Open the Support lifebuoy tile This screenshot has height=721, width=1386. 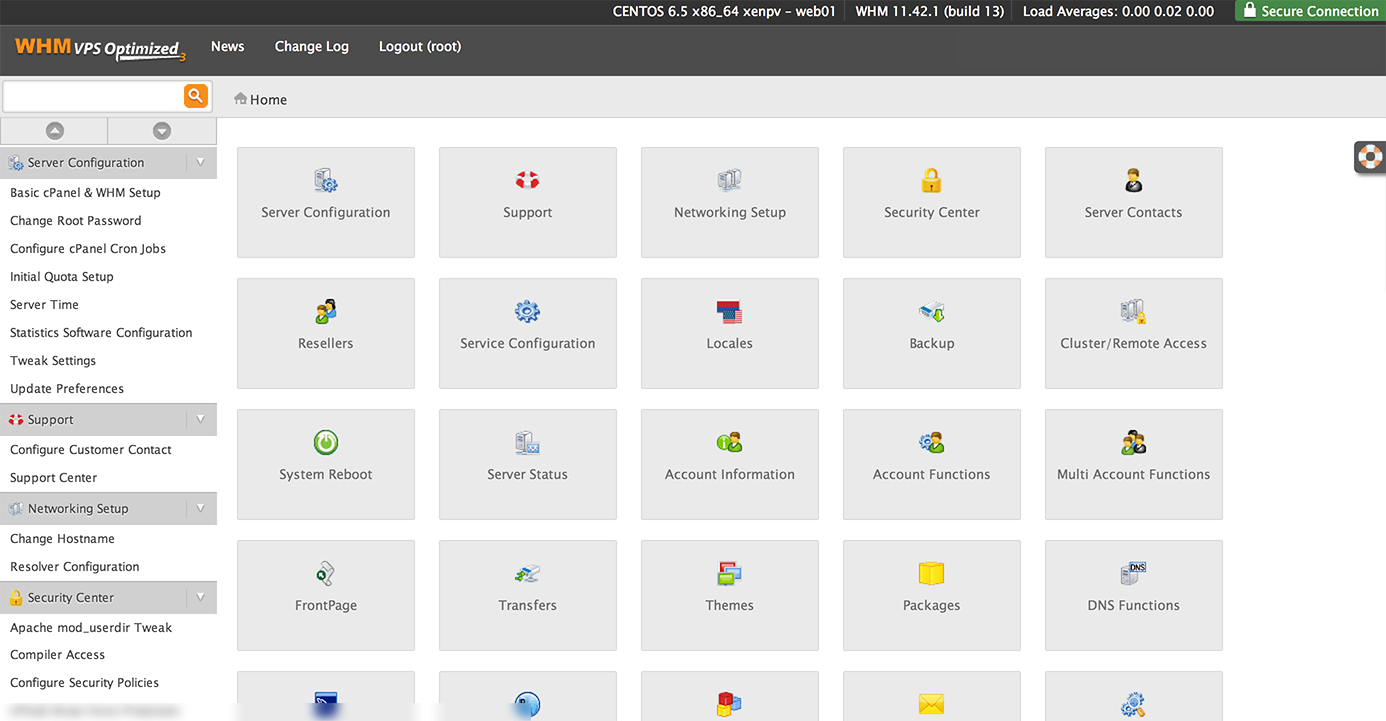pos(528,203)
